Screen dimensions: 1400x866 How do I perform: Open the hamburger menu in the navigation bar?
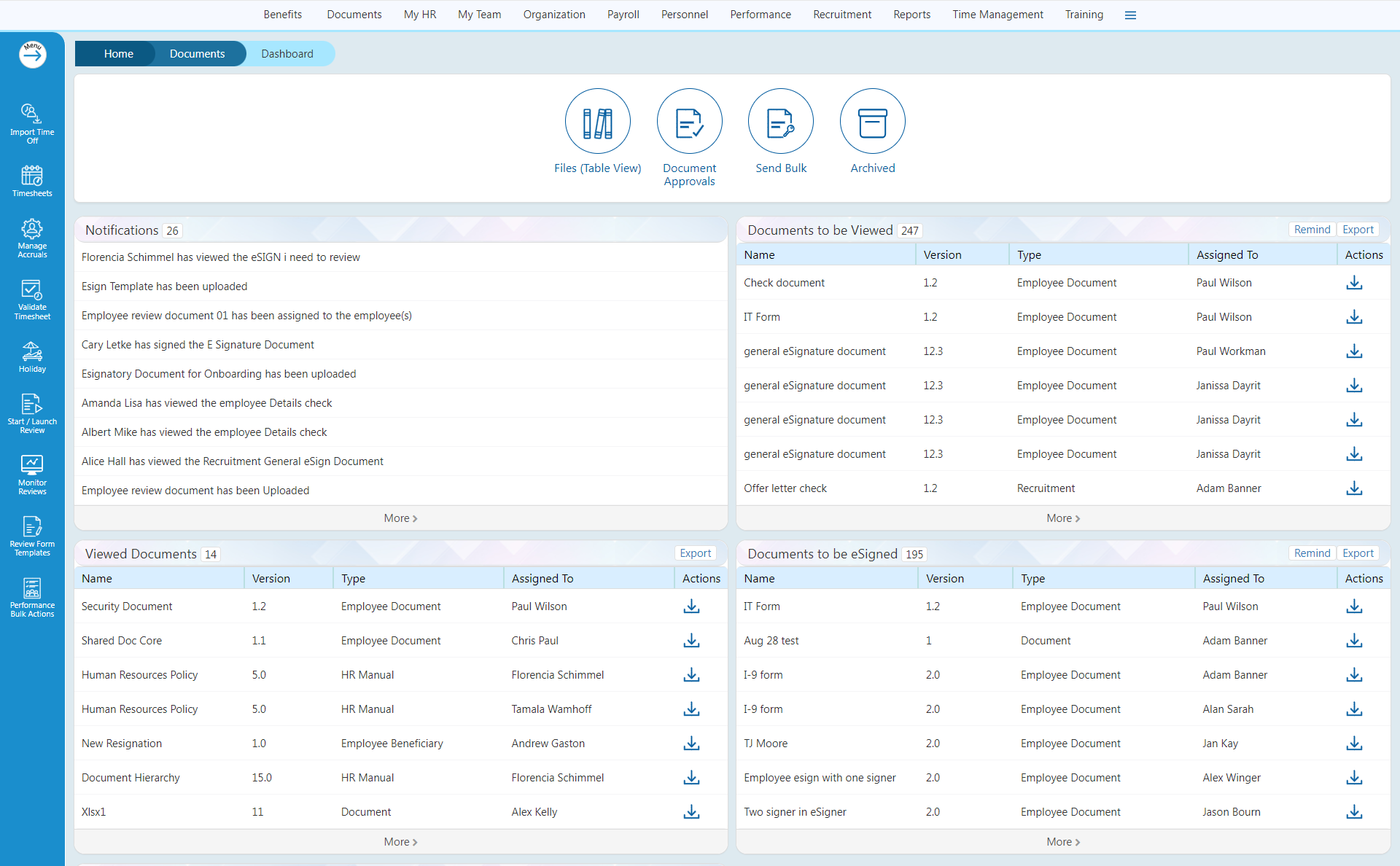pos(1129,15)
